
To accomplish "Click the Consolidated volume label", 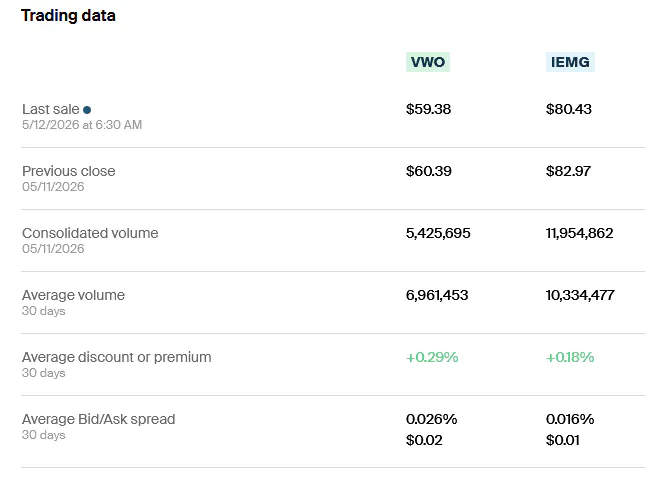I will coord(90,233).
